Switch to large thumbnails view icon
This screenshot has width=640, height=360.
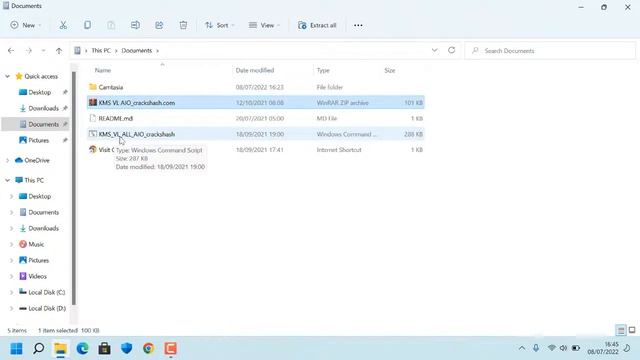[632, 330]
